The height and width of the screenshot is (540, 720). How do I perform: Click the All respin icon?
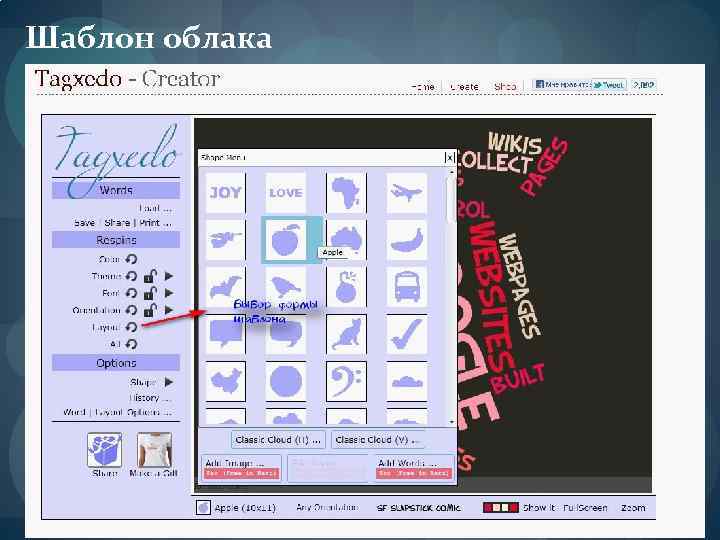point(131,344)
